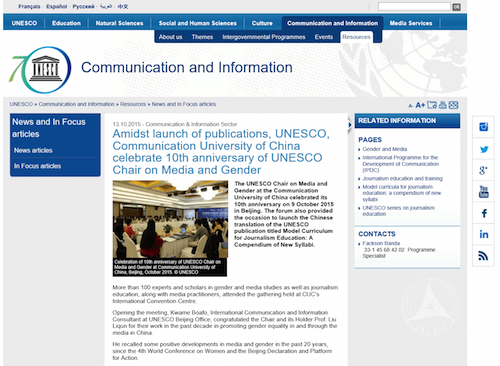Image resolution: width=500 pixels, height=366 pixels.
Task: Open the Twitter bird icon
Action: tap(483, 149)
